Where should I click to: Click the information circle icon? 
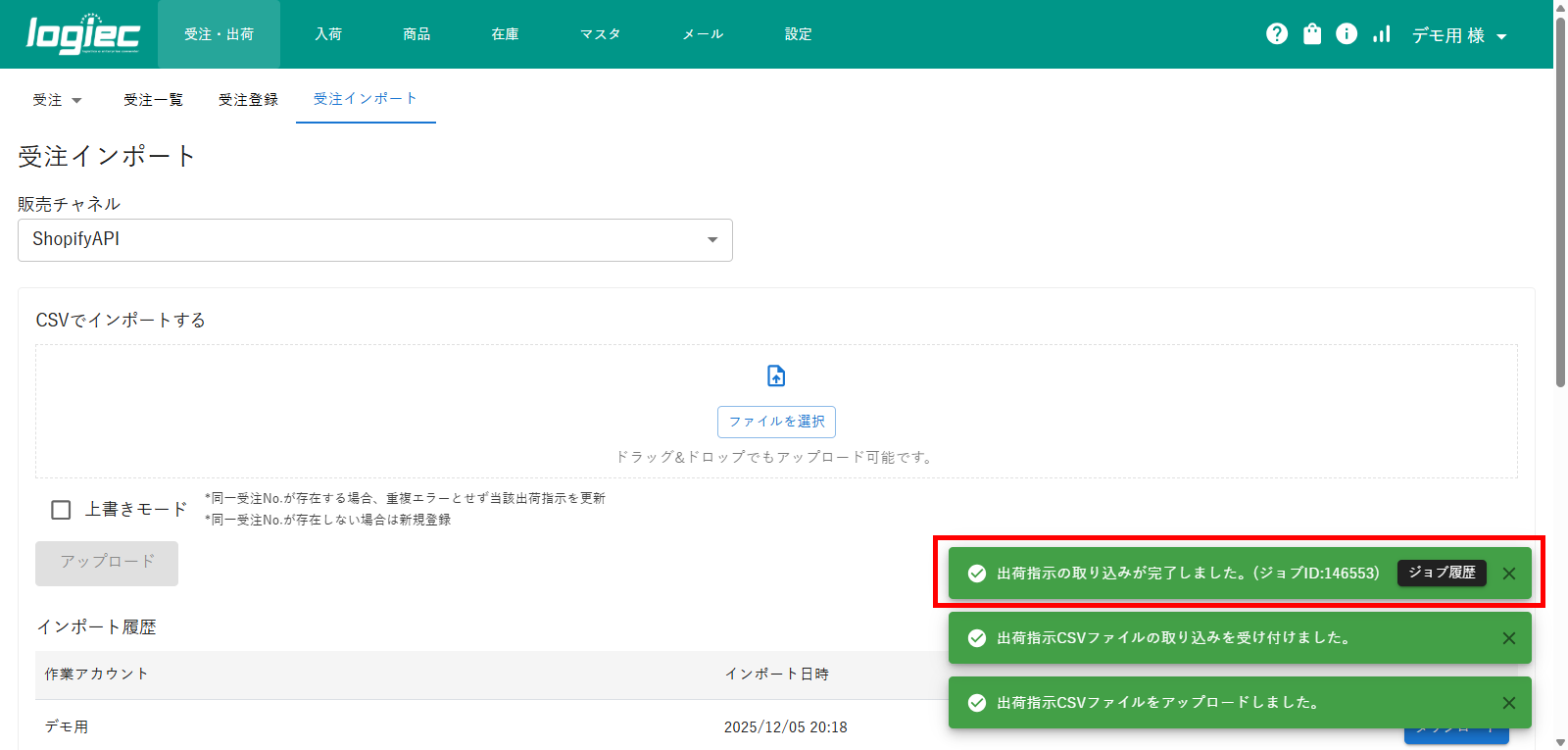tap(1347, 34)
